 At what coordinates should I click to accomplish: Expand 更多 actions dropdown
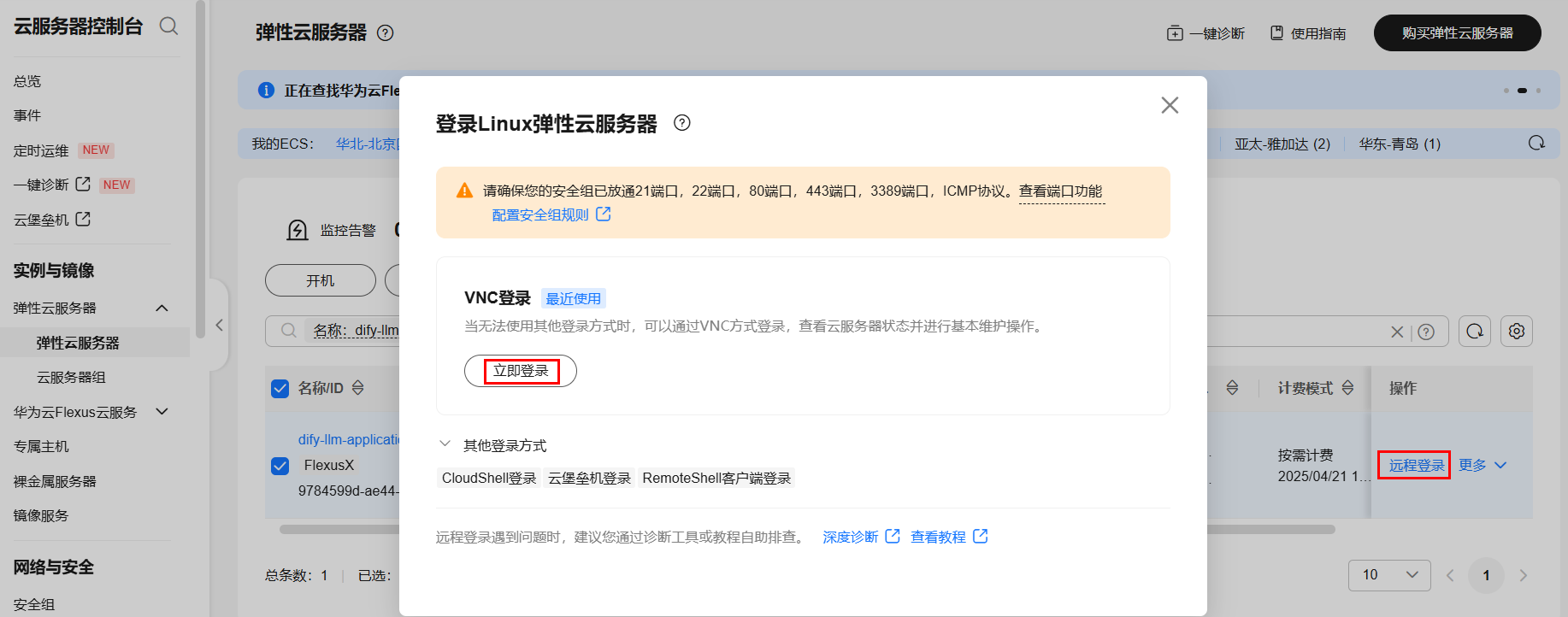click(1483, 465)
